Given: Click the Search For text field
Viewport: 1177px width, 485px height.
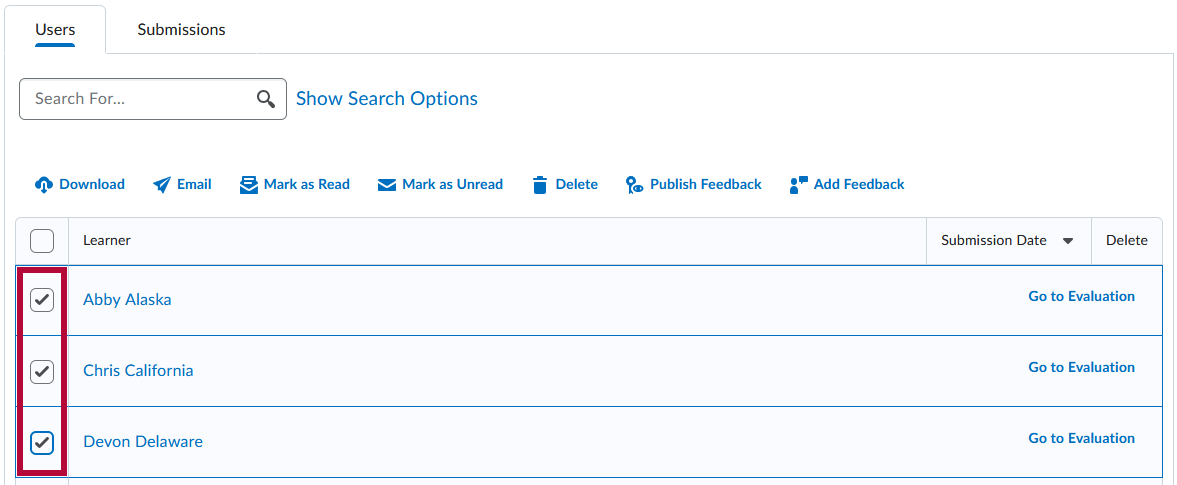Looking at the screenshot, I should 138,99.
